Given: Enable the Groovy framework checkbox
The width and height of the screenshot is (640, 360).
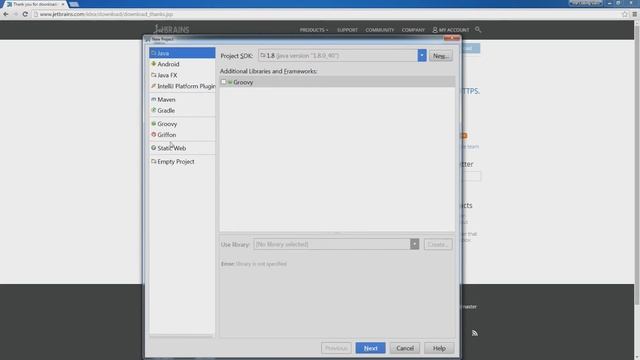Looking at the screenshot, I should [x=223, y=82].
